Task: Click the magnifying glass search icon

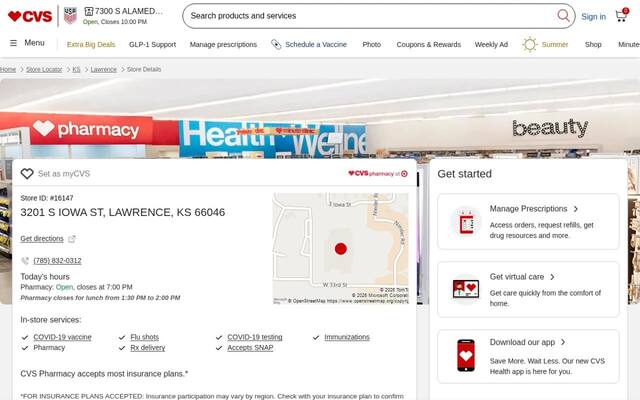Action: coord(563,16)
